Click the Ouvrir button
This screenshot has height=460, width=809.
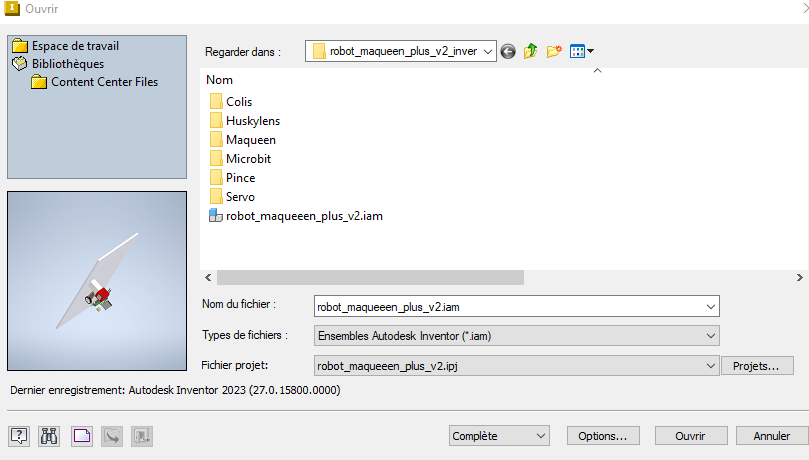point(691,436)
